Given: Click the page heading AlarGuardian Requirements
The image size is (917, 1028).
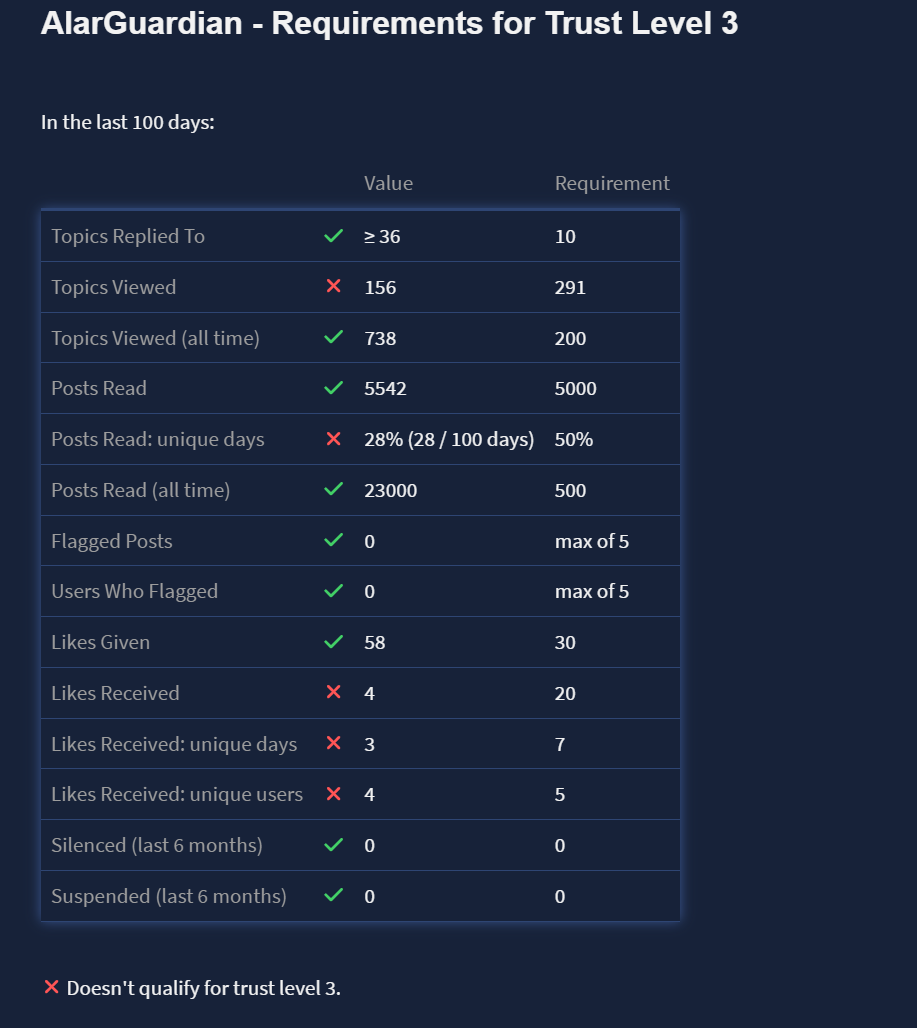Looking at the screenshot, I should [x=389, y=24].
